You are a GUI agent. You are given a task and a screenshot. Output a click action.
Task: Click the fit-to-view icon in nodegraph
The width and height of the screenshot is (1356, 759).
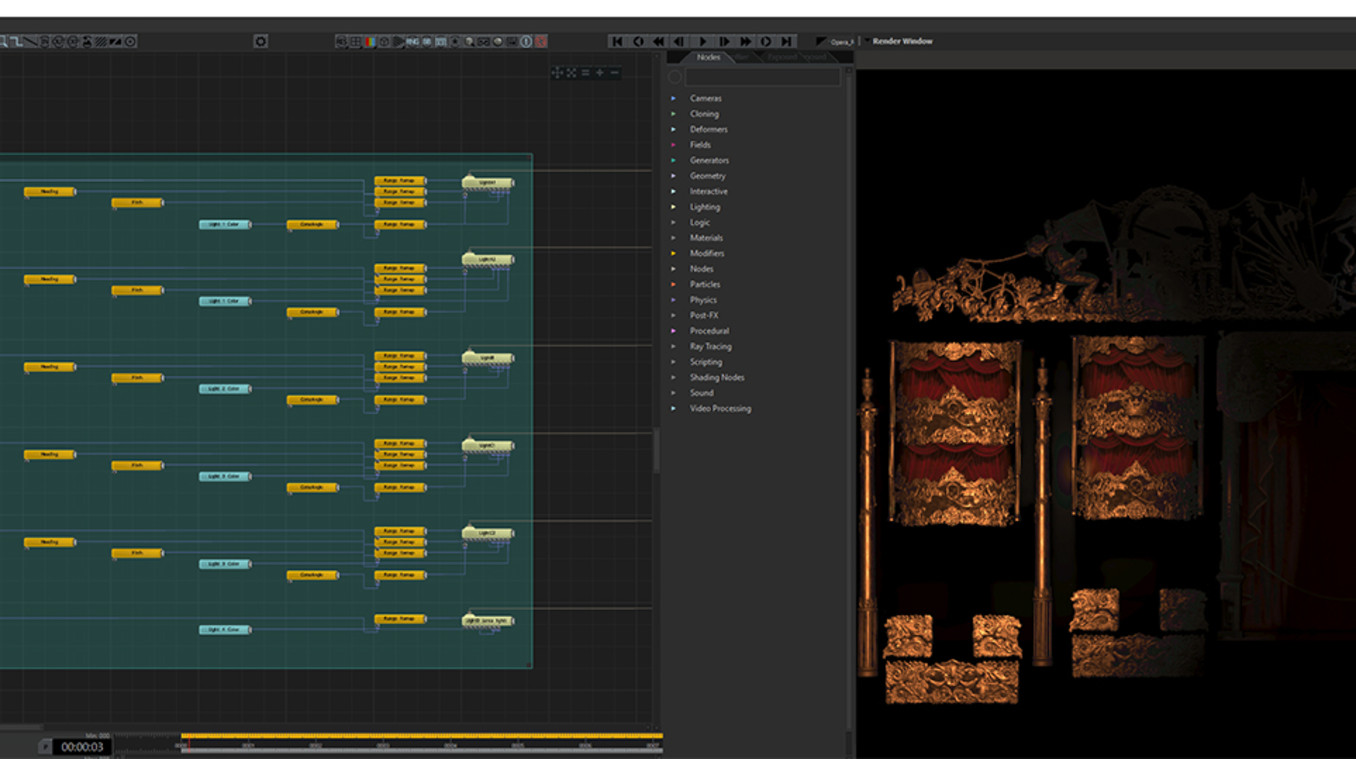pos(571,73)
